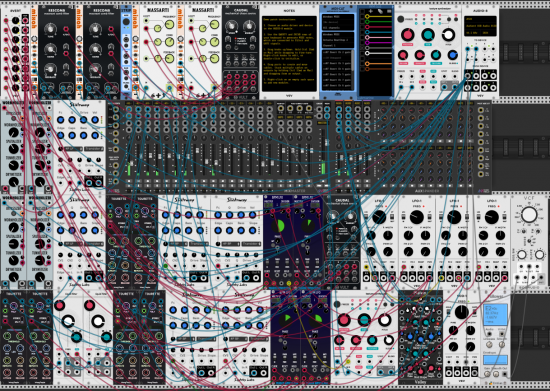
Task: Click the NOTES module title
Action: (x=289, y=11)
